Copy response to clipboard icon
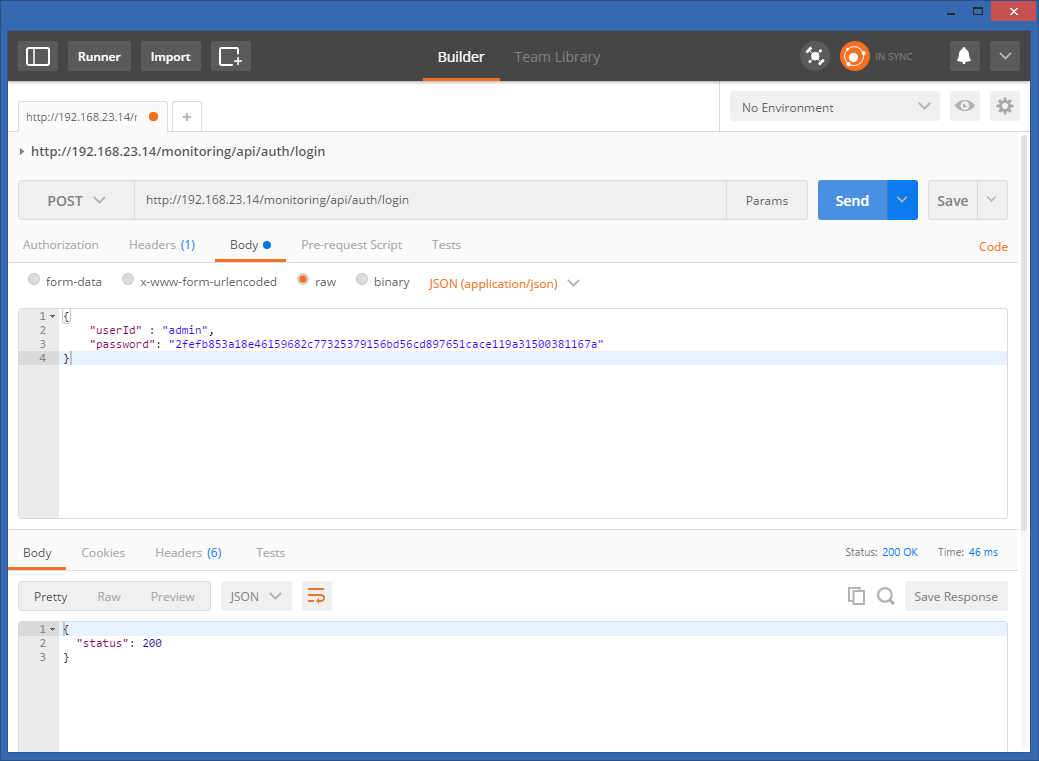Viewport: 1039px width, 761px height. 856,597
